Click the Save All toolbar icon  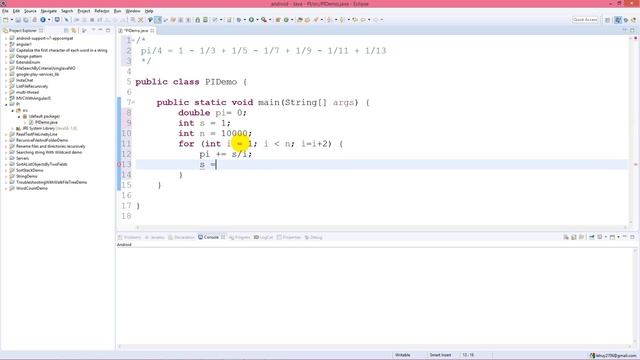(x=26, y=20)
